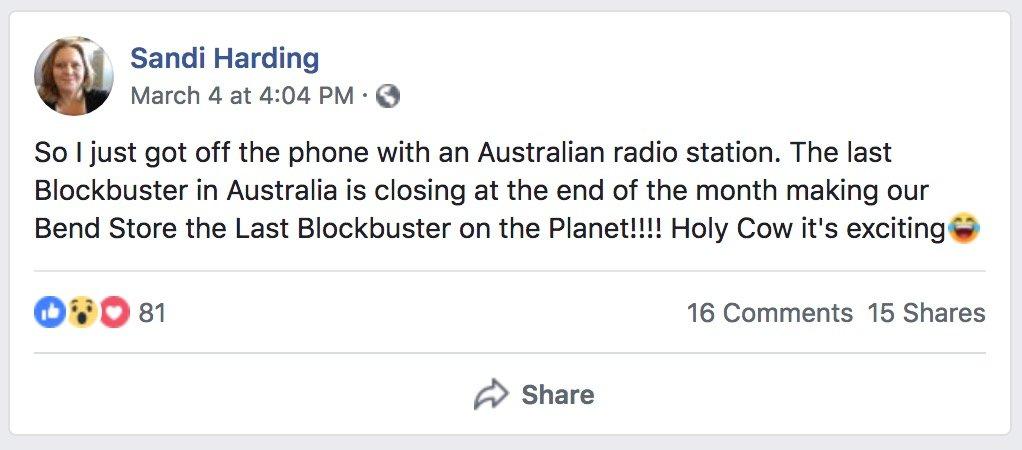This screenshot has width=1022, height=450.
Task: Show the 16 Comments on the post
Action: tap(769, 313)
